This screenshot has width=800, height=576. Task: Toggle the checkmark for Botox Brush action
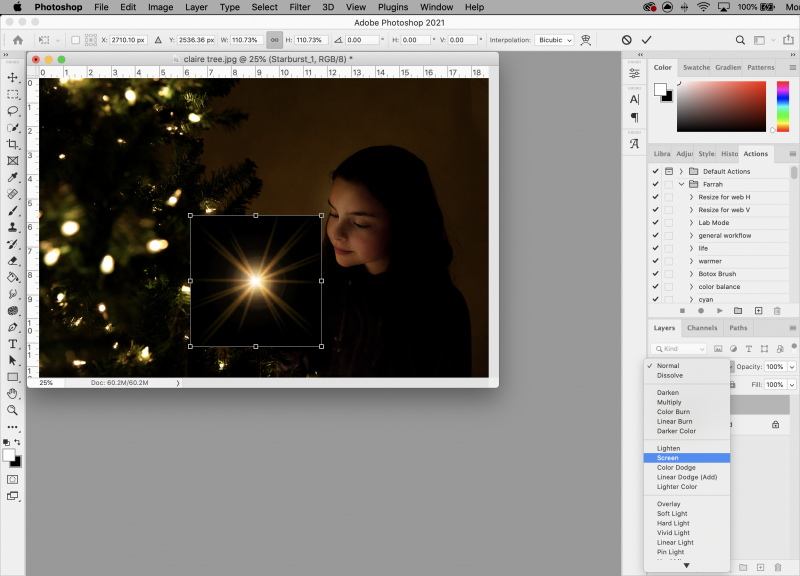pos(656,273)
